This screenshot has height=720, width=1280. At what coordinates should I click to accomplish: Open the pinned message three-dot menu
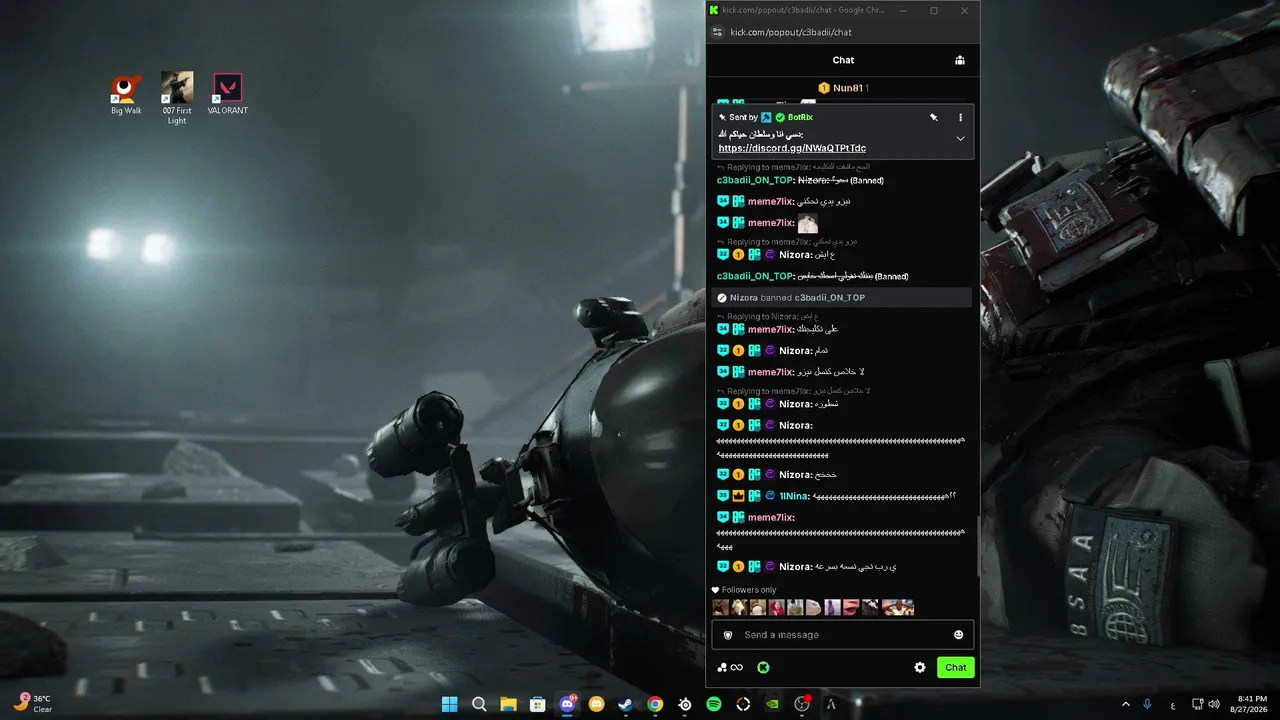[960, 117]
